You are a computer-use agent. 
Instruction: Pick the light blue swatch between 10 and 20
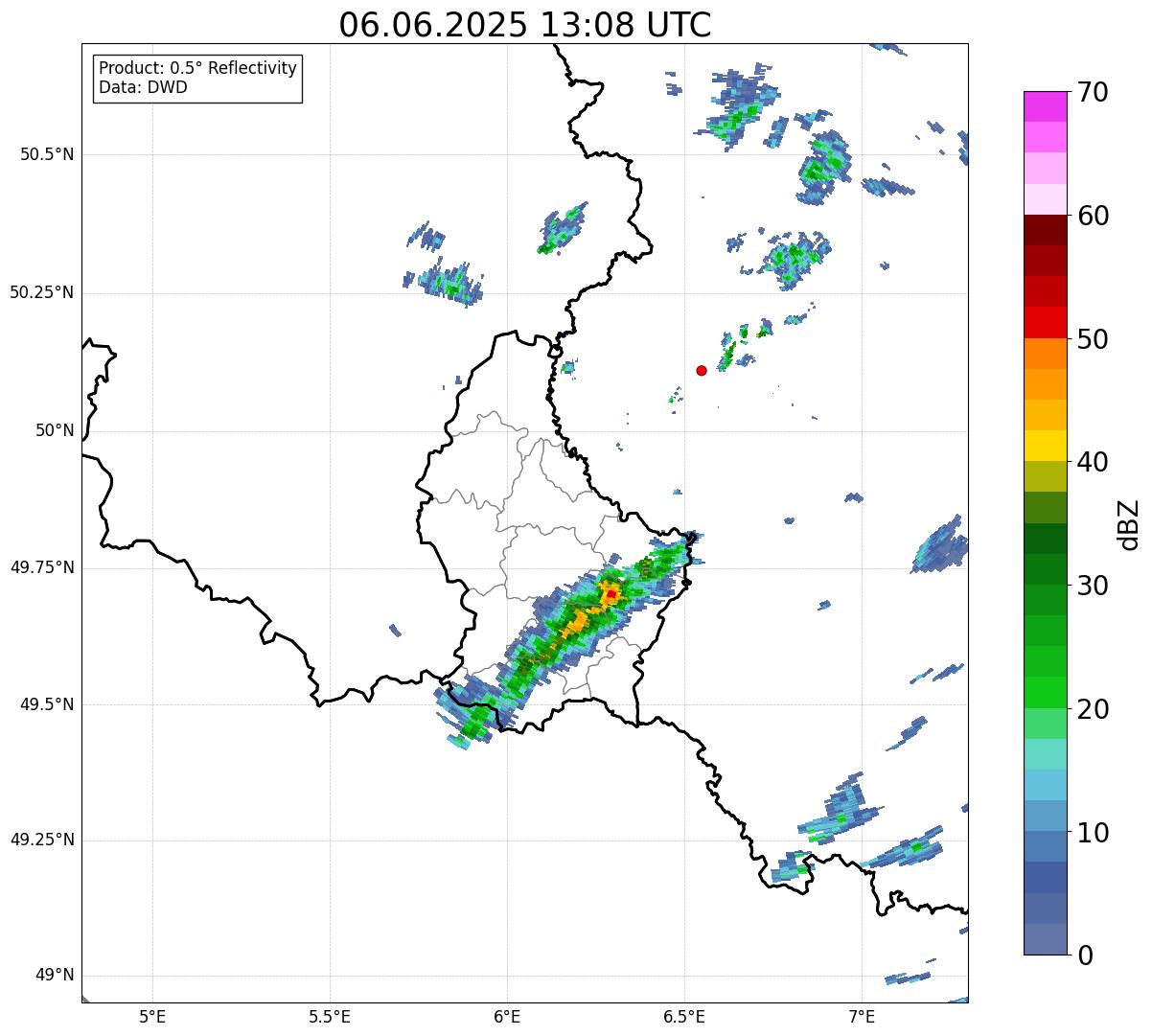(x=1045, y=785)
